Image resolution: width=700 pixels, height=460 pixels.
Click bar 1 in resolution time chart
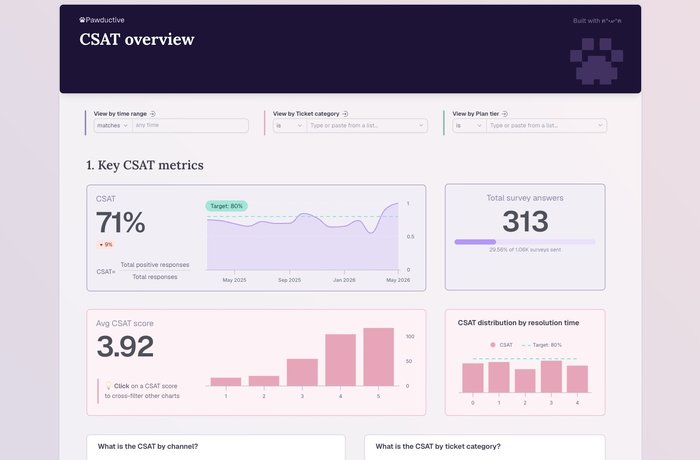click(499, 377)
